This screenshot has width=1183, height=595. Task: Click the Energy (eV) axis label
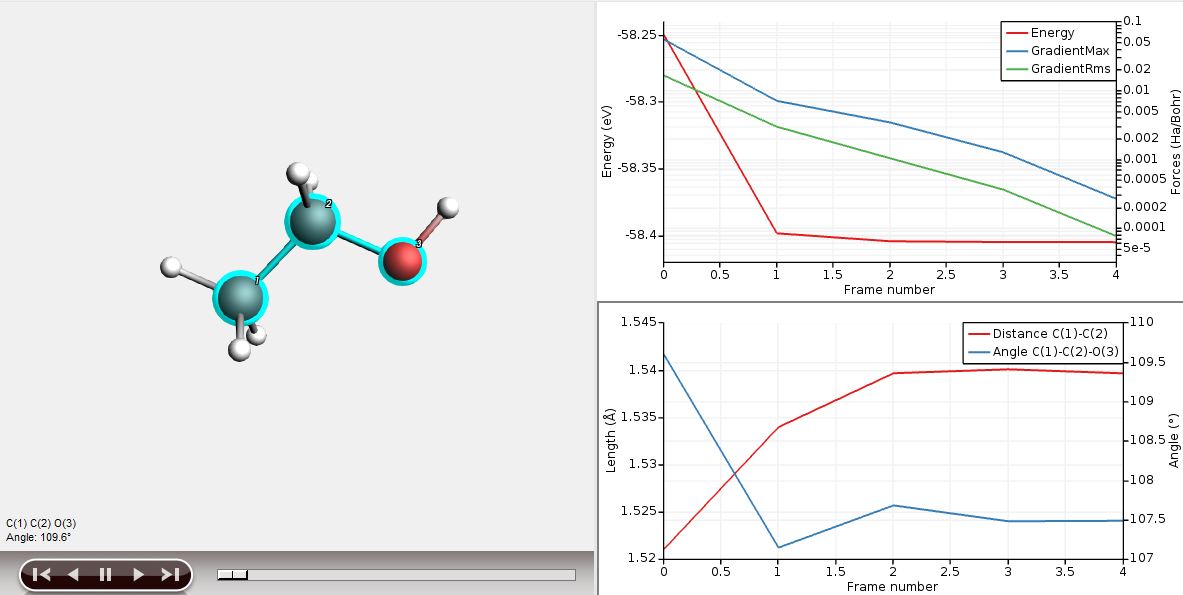[607, 142]
